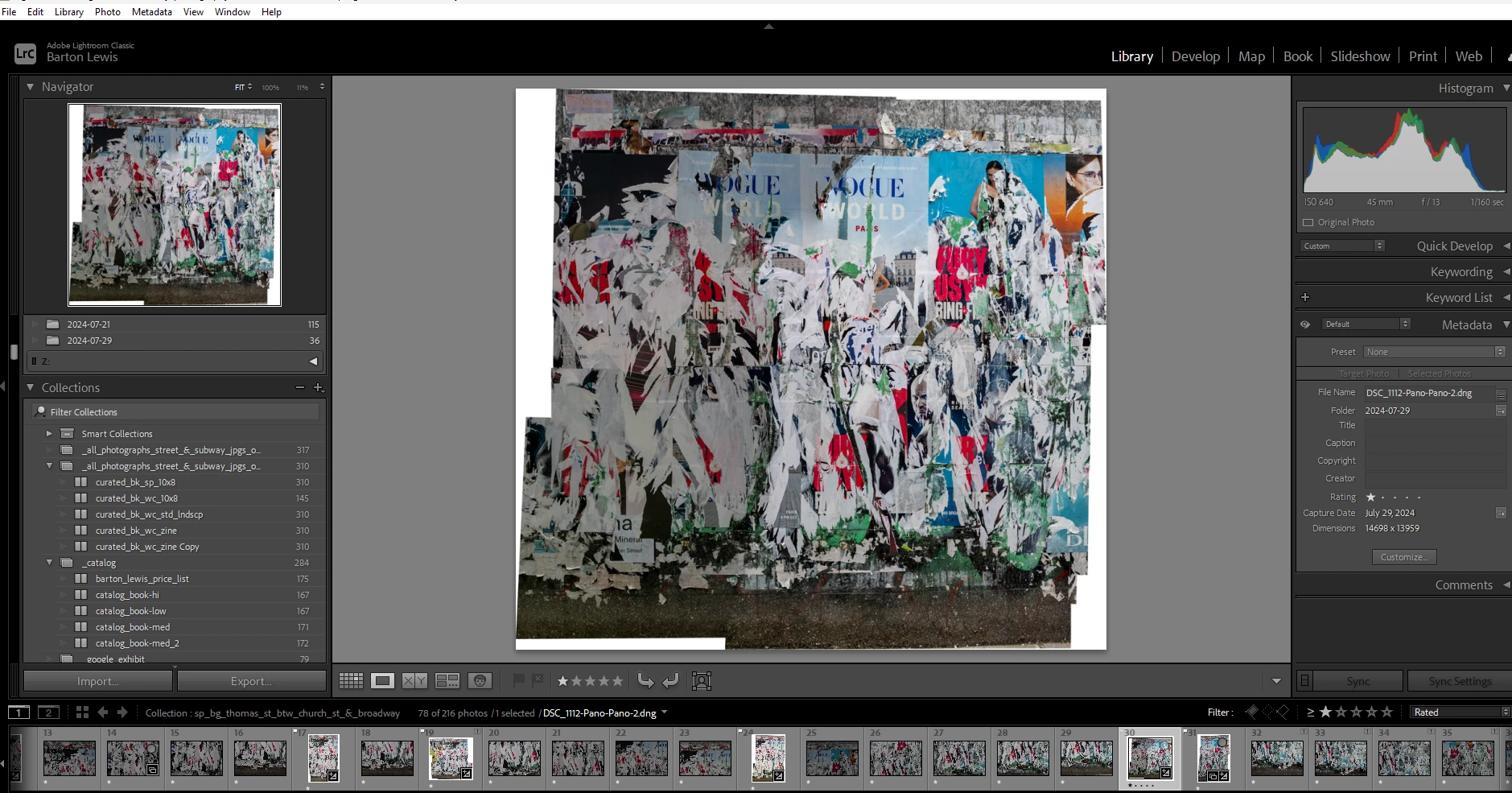This screenshot has width=1512, height=793.
Task: Flag the photo as a pick
Action: click(519, 680)
